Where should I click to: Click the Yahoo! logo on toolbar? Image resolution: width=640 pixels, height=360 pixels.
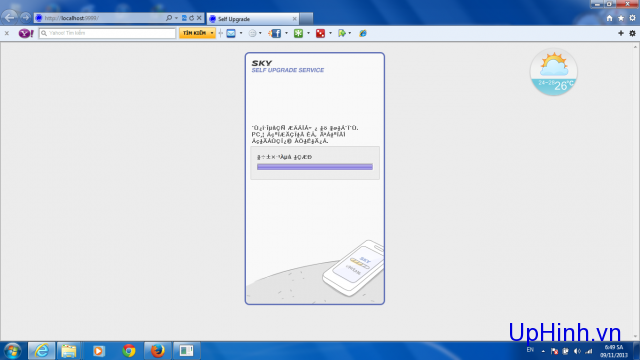click(26, 33)
